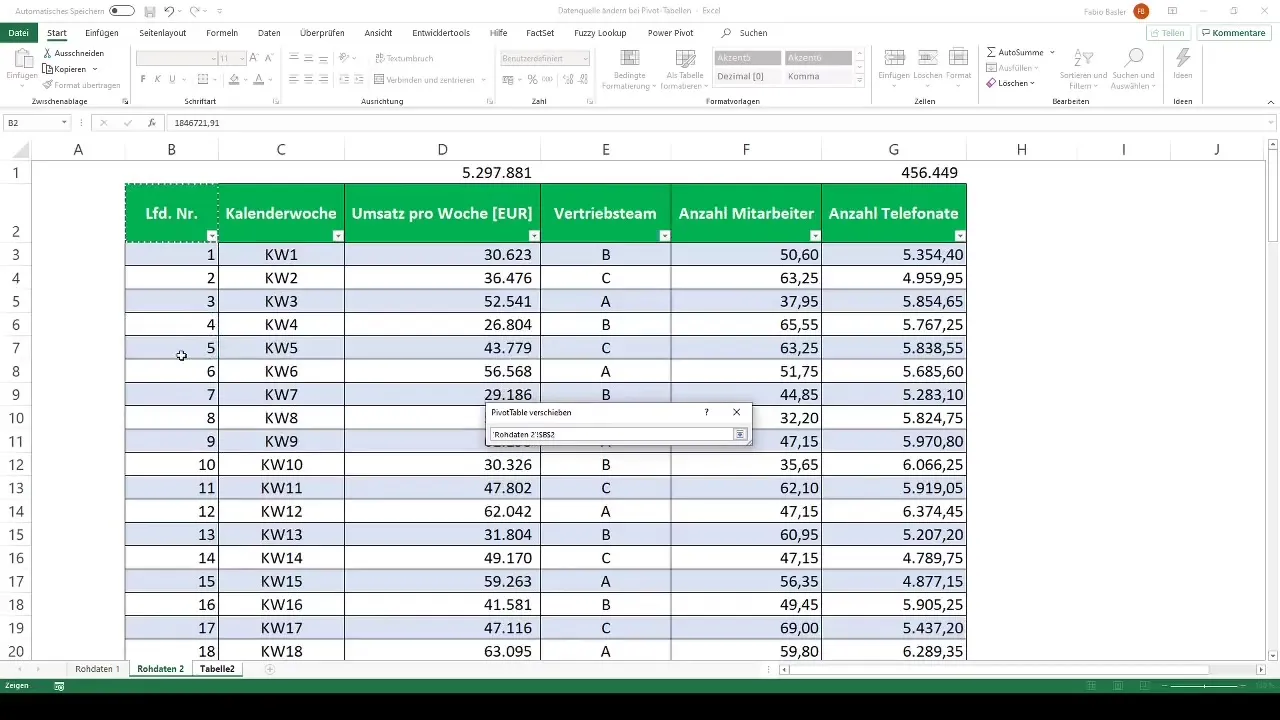Switch to the Entwicklertools ribbon tab
This screenshot has width=1280, height=720.
point(441,33)
